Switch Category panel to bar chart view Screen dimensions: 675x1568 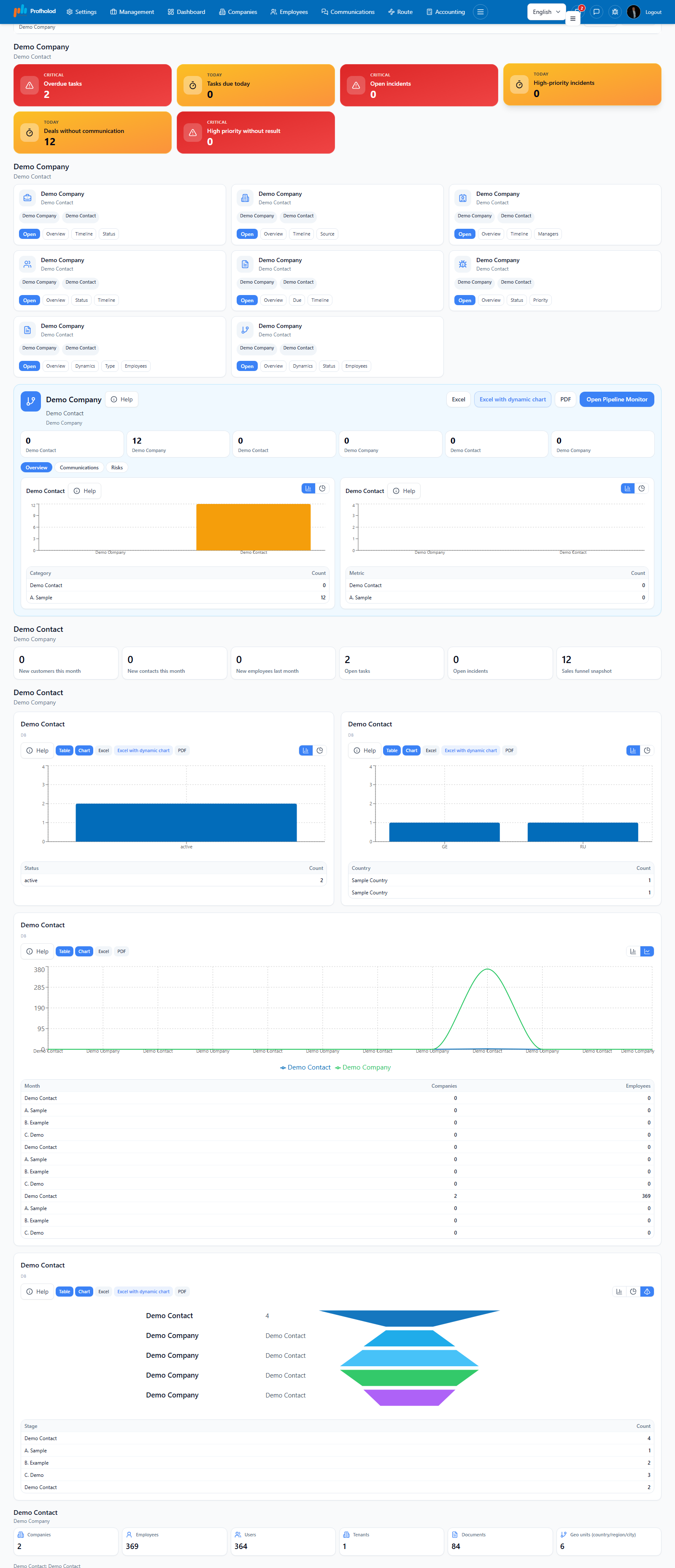[x=308, y=488]
